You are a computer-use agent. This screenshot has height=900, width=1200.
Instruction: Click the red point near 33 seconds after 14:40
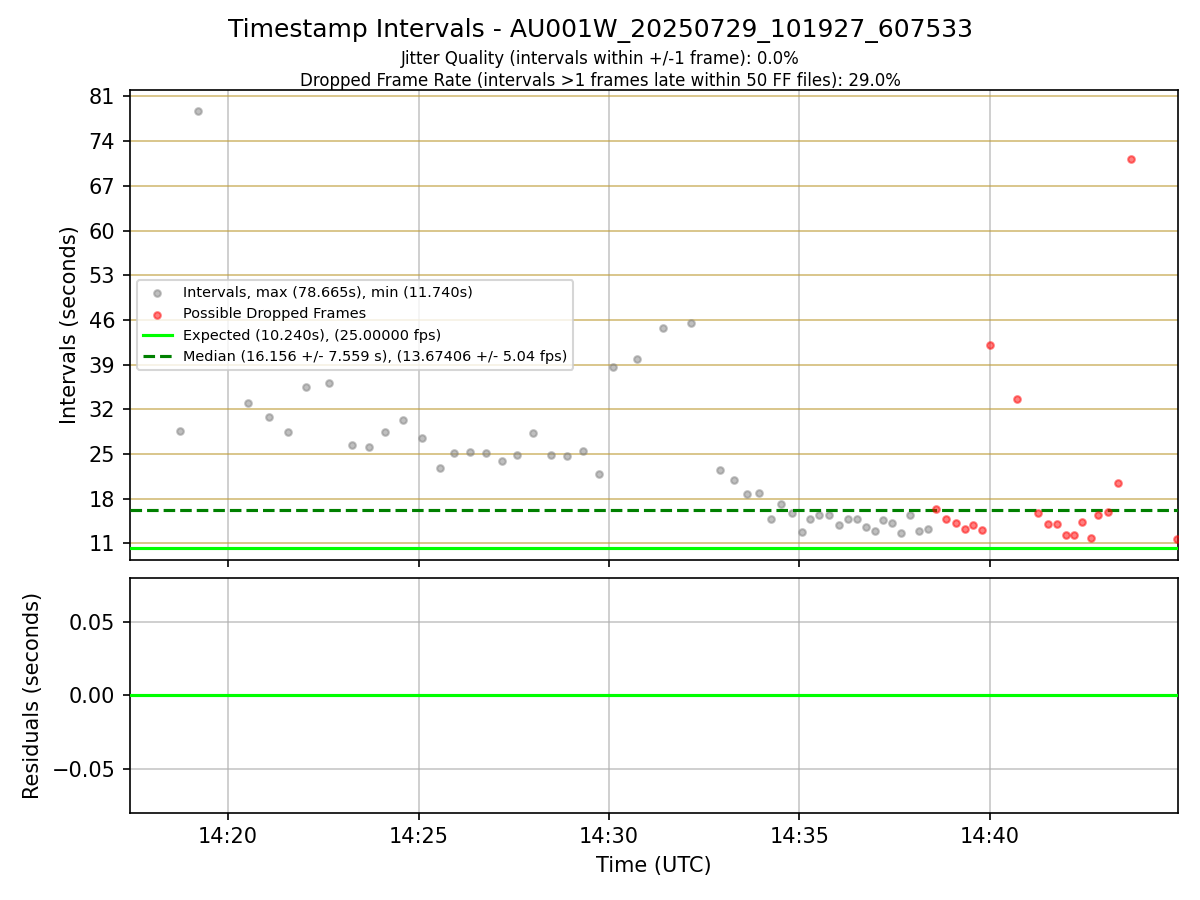1017,399
